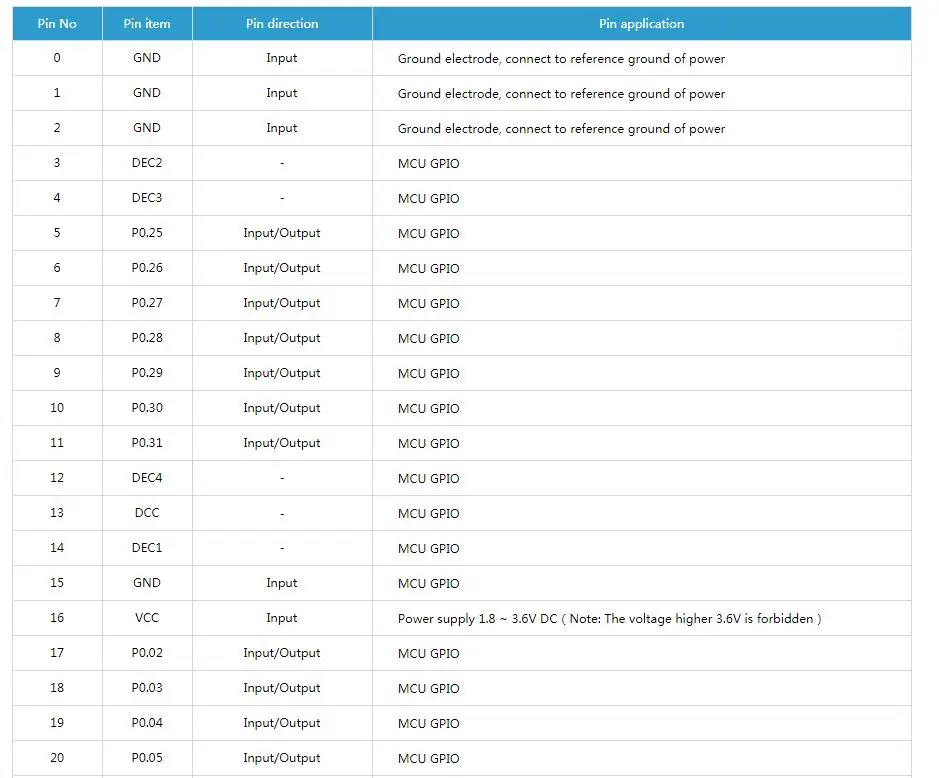
Task: Click MCU GPIO in DEC2 row
Action: [429, 164]
